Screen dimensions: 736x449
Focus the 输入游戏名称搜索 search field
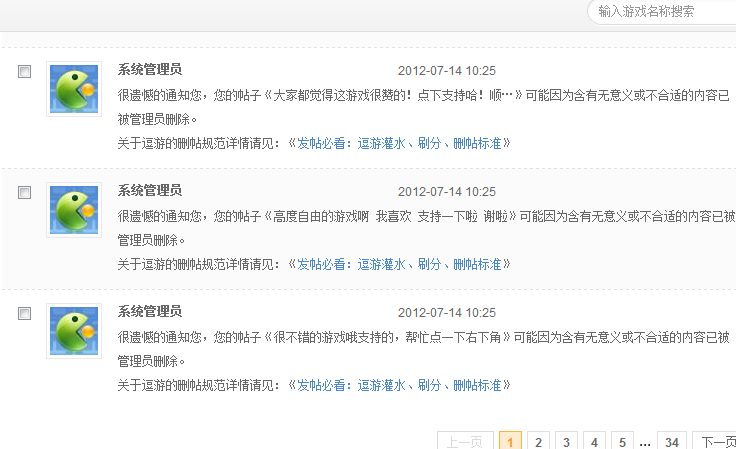[x=662, y=11]
